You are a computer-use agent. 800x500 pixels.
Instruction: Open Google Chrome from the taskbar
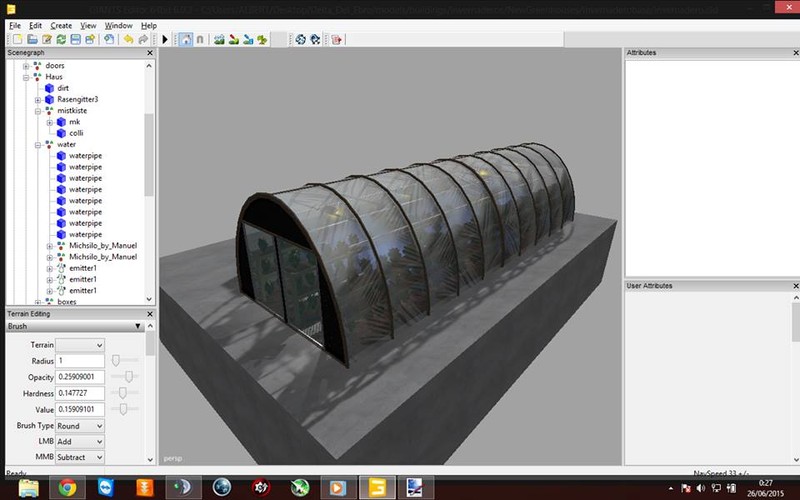67,487
